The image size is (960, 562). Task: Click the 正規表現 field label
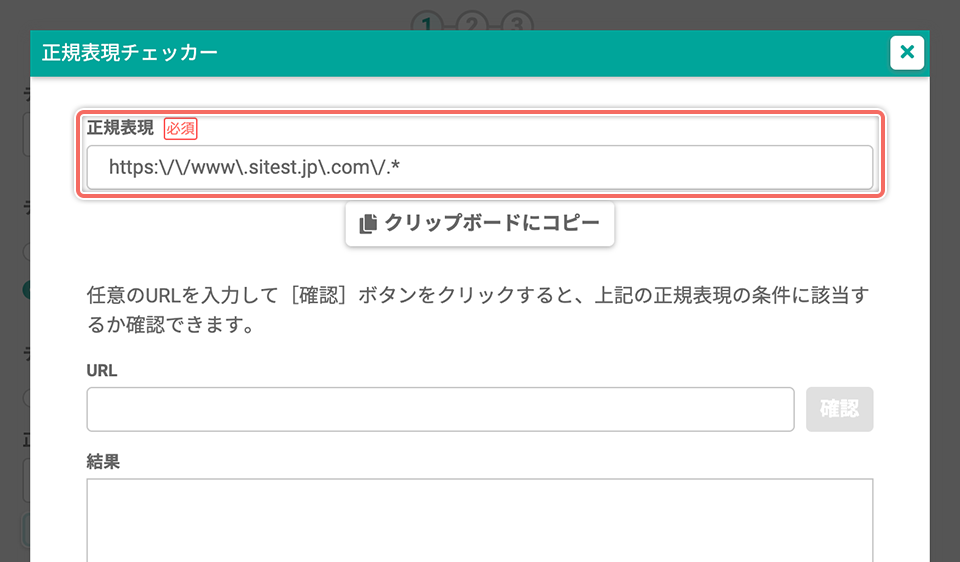(120, 128)
